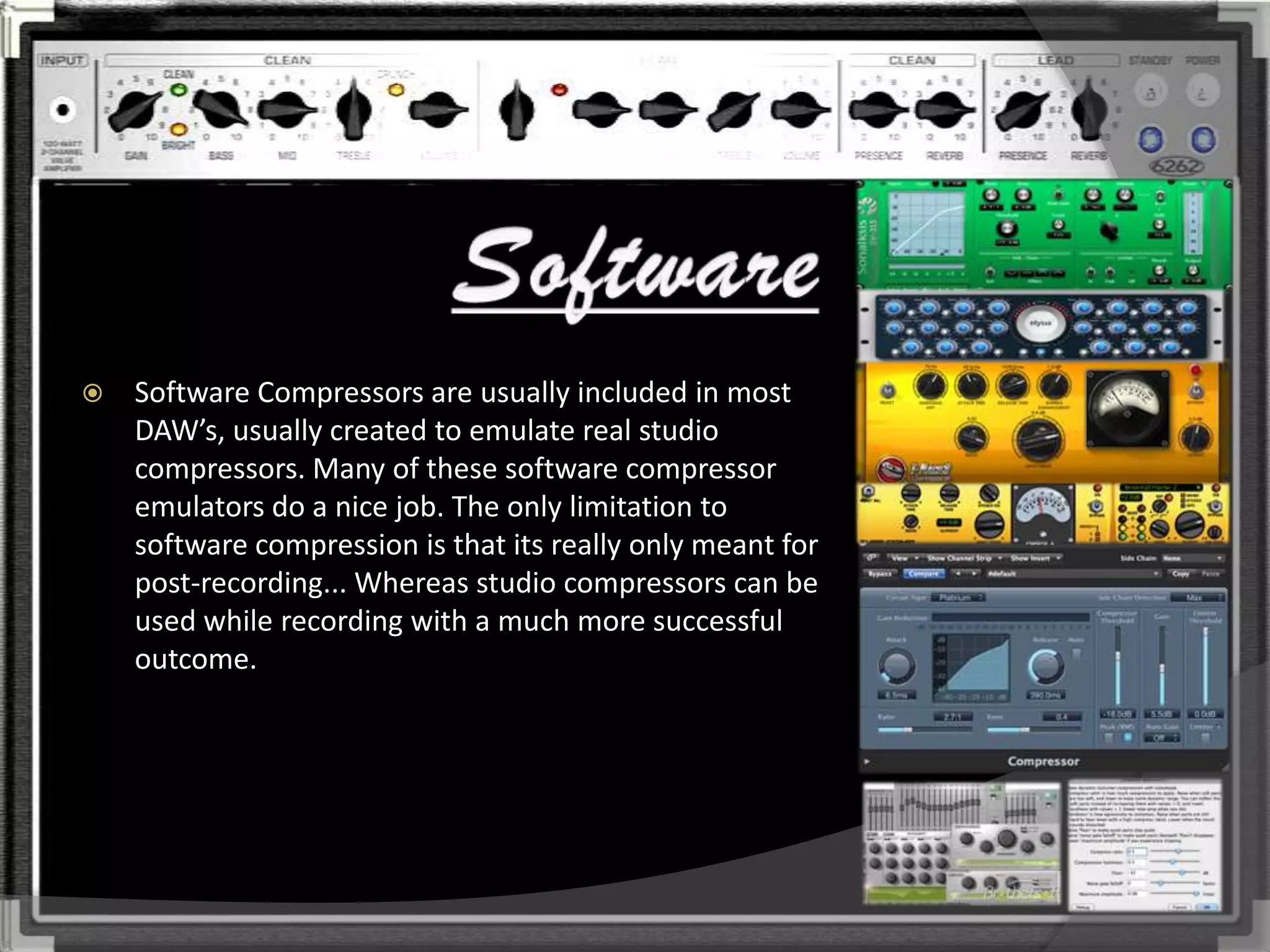Click the knob right of the CRUNCH light
Viewport: 1270px width, 952px height.
(x=438, y=110)
